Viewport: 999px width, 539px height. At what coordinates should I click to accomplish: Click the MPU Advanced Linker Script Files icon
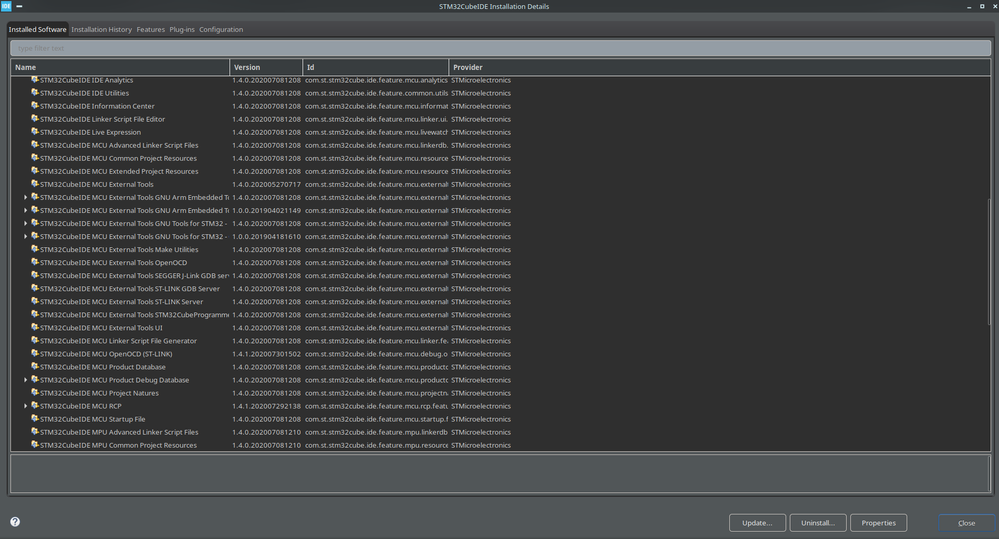point(35,431)
